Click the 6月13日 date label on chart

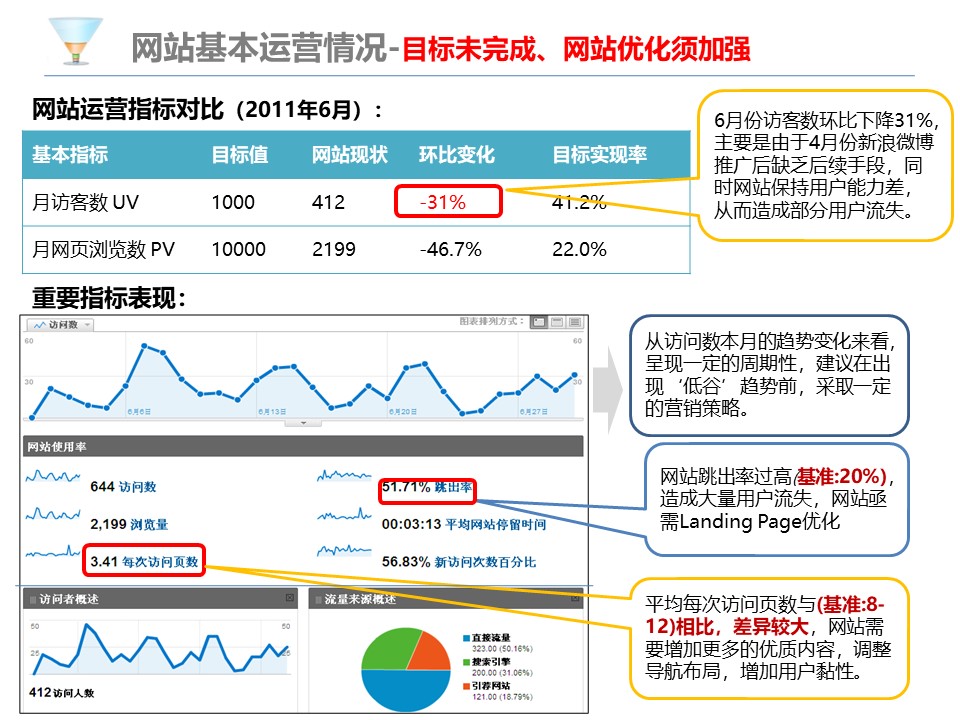[272, 412]
